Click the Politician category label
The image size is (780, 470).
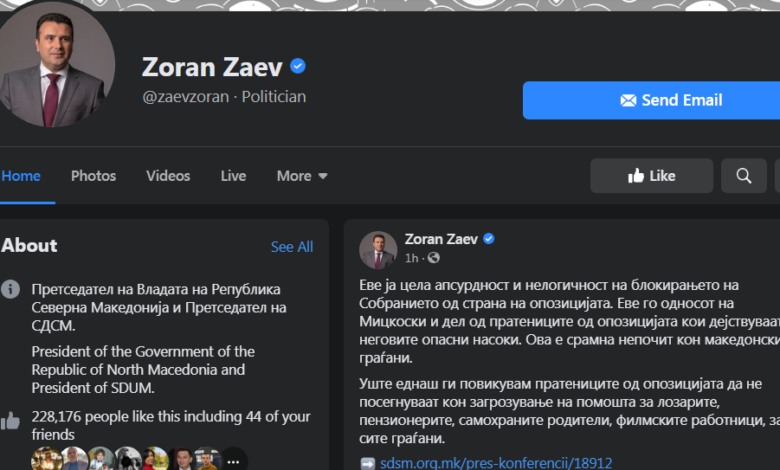pyautogui.click(x=274, y=96)
